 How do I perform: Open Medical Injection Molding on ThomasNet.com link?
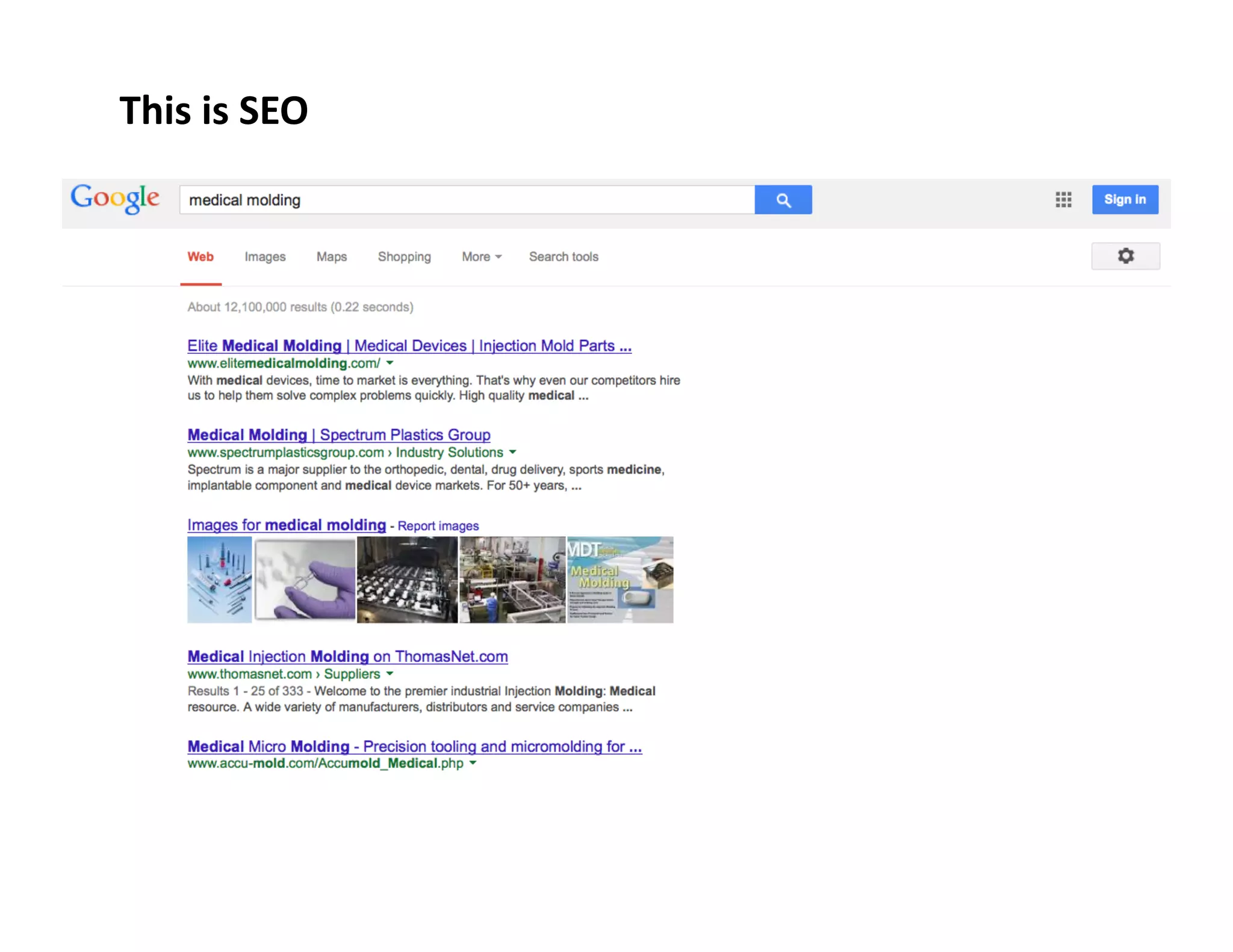point(347,657)
